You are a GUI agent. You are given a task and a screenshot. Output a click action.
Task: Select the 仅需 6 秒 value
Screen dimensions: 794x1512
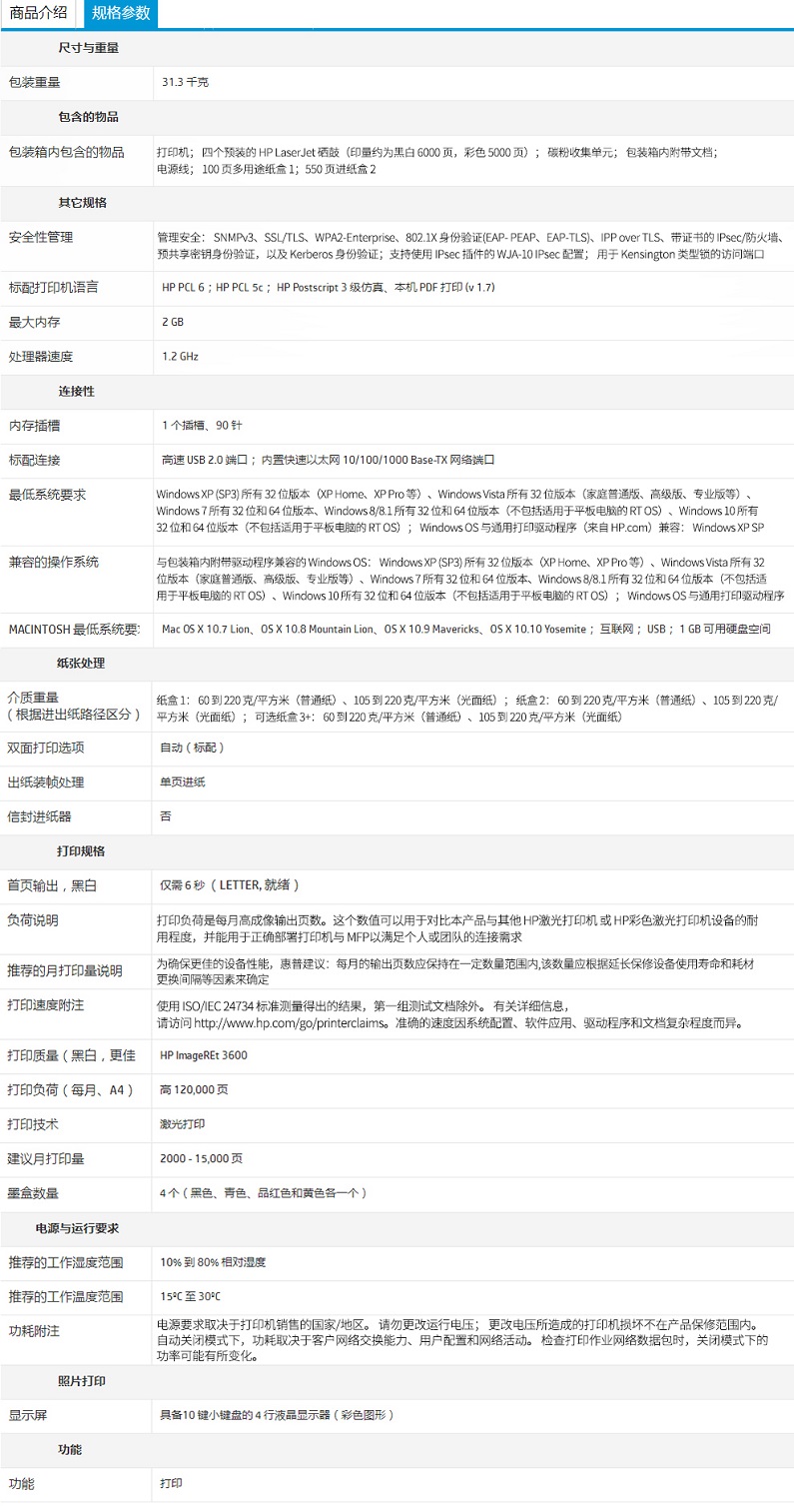230,886
